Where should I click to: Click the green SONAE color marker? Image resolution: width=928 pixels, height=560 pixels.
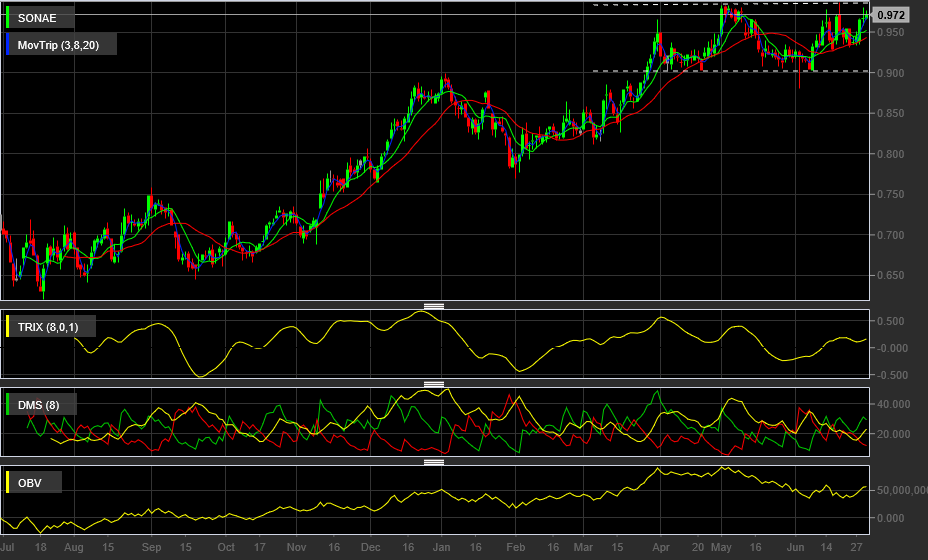point(9,17)
